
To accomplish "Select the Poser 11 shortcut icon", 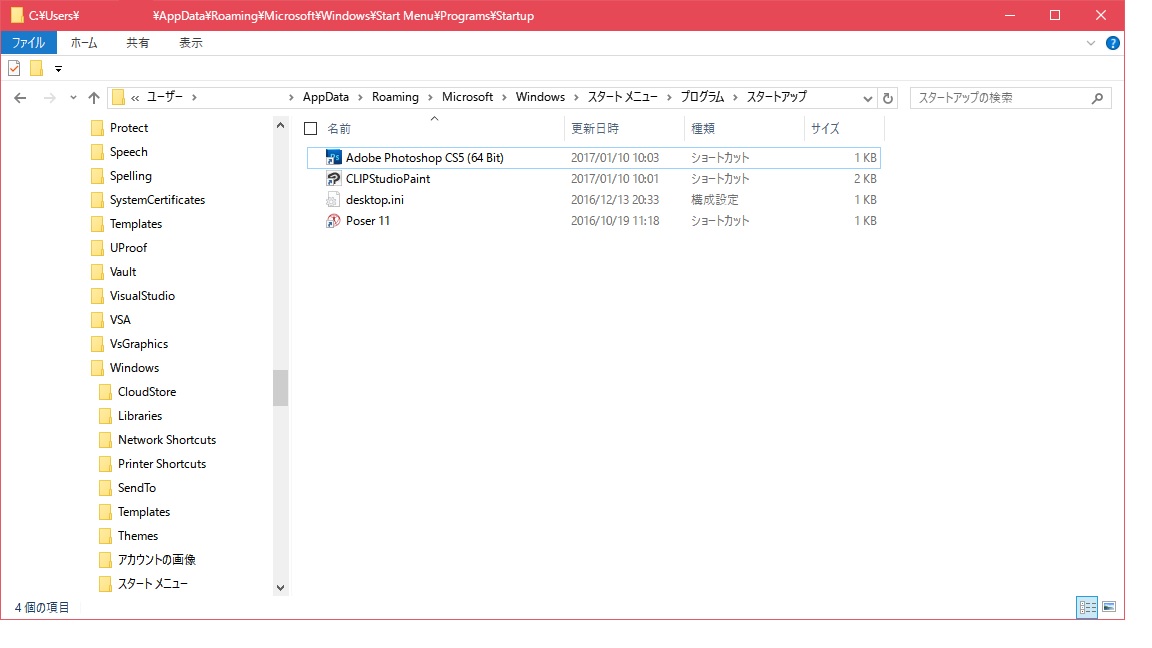I will [333, 220].
